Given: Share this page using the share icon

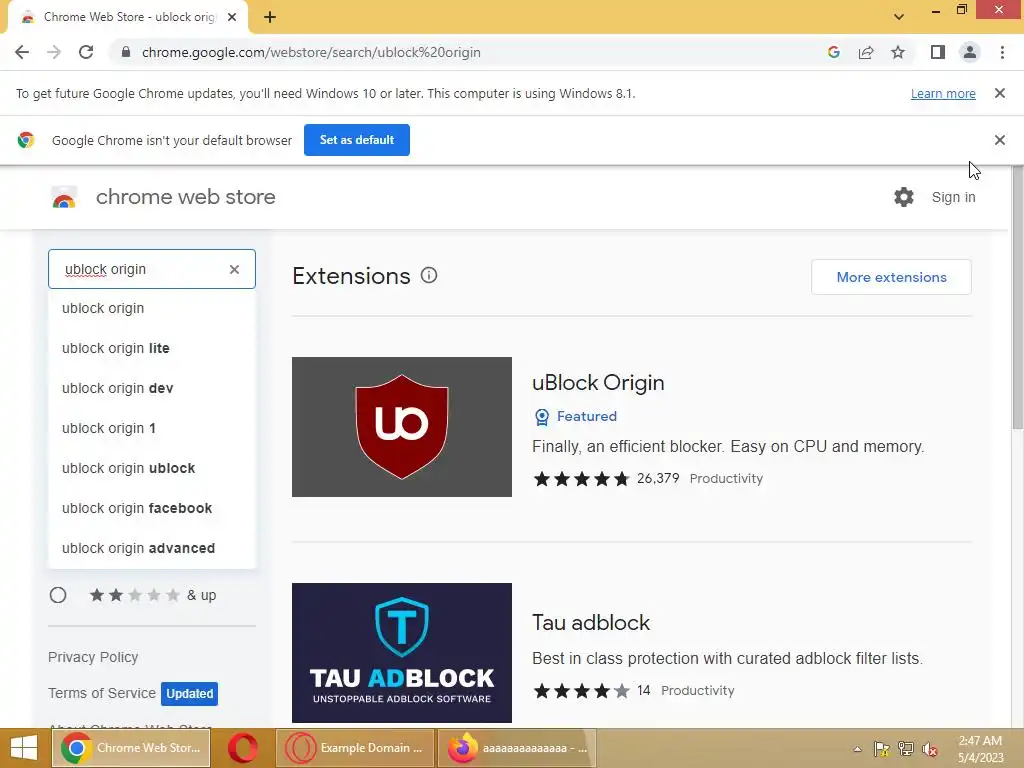Looking at the screenshot, I should tap(866, 52).
